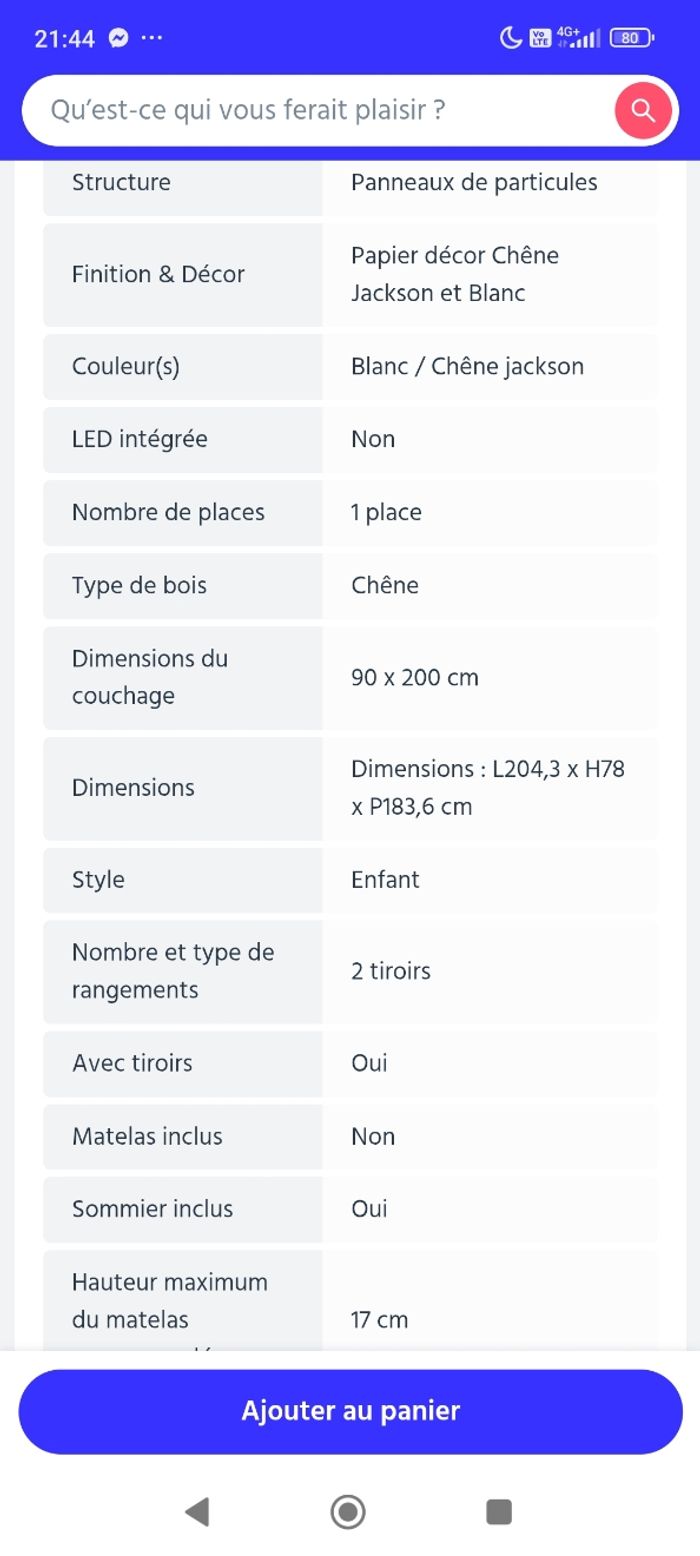The image size is (700, 1556).
Task: Tap the battery level indicator showing 80
Action: (x=630, y=37)
